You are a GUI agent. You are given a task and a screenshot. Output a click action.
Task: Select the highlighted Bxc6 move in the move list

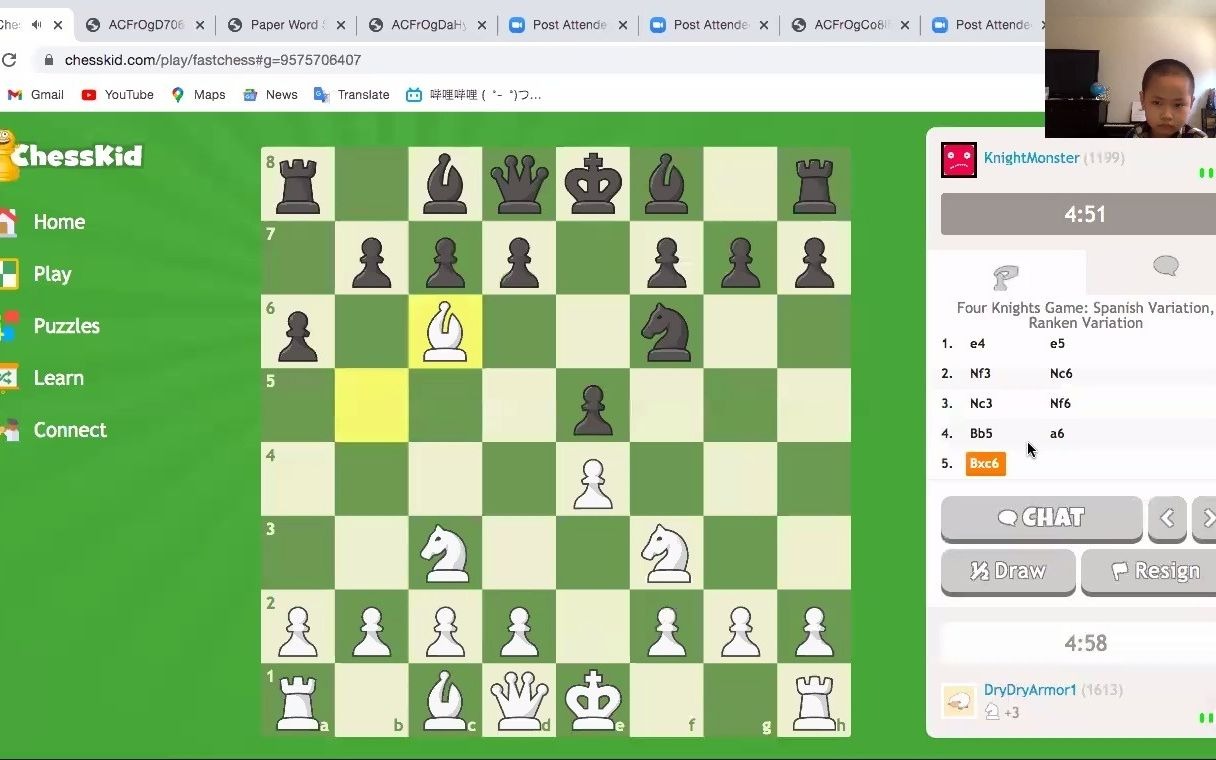(x=984, y=463)
